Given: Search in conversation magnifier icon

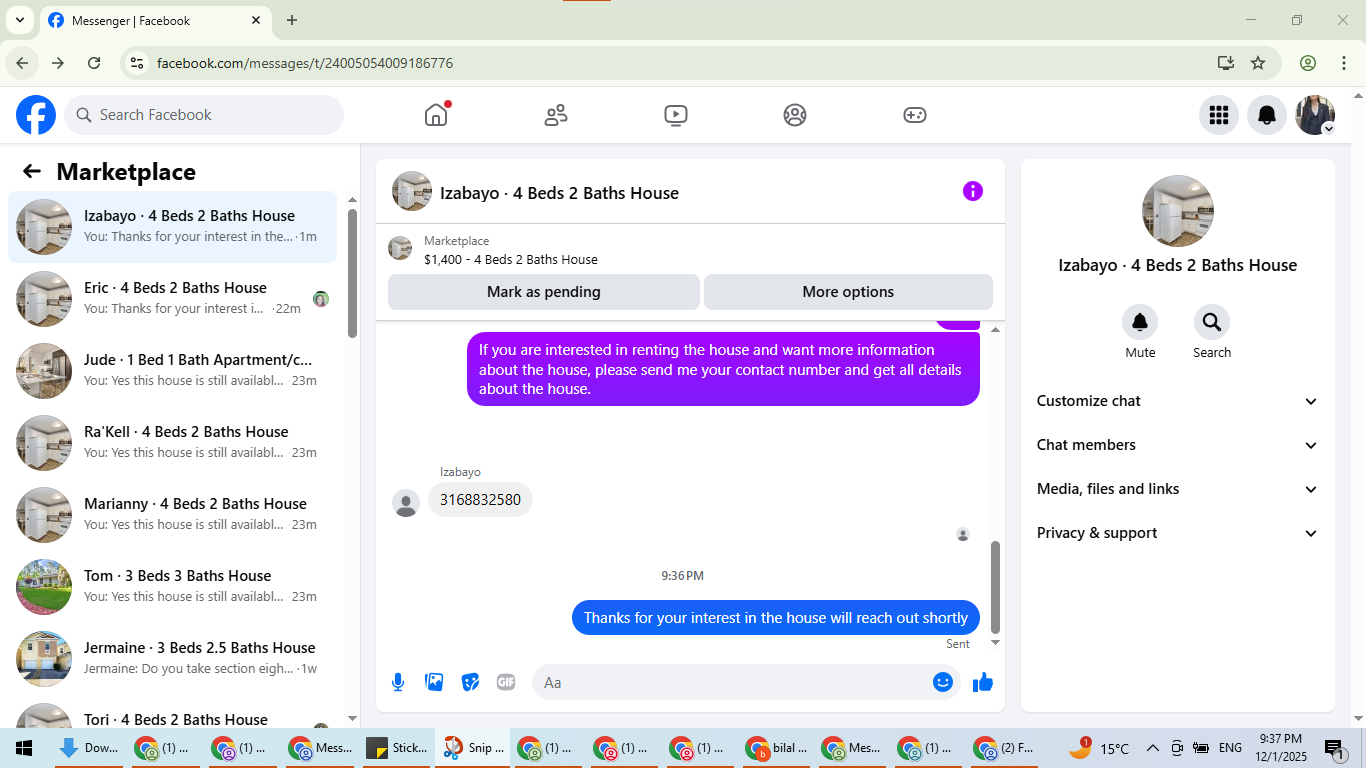Looking at the screenshot, I should [x=1212, y=322].
